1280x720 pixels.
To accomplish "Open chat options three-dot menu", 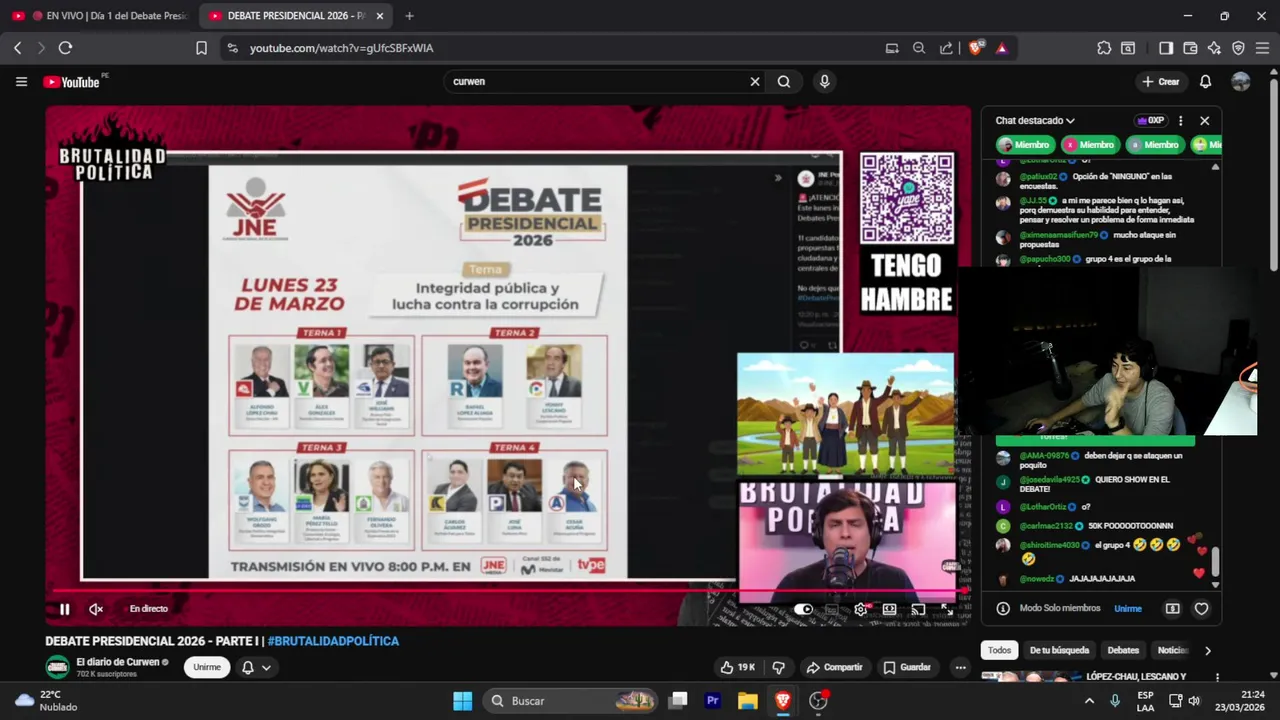I will pyautogui.click(x=1181, y=121).
